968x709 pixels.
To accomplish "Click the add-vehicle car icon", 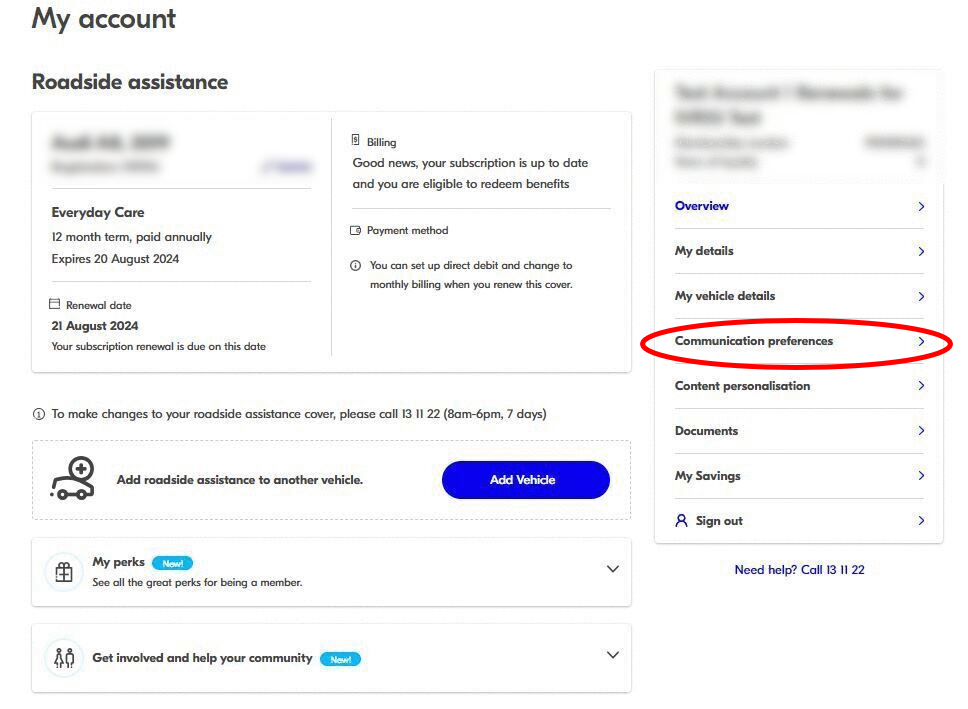I will tap(73, 479).
